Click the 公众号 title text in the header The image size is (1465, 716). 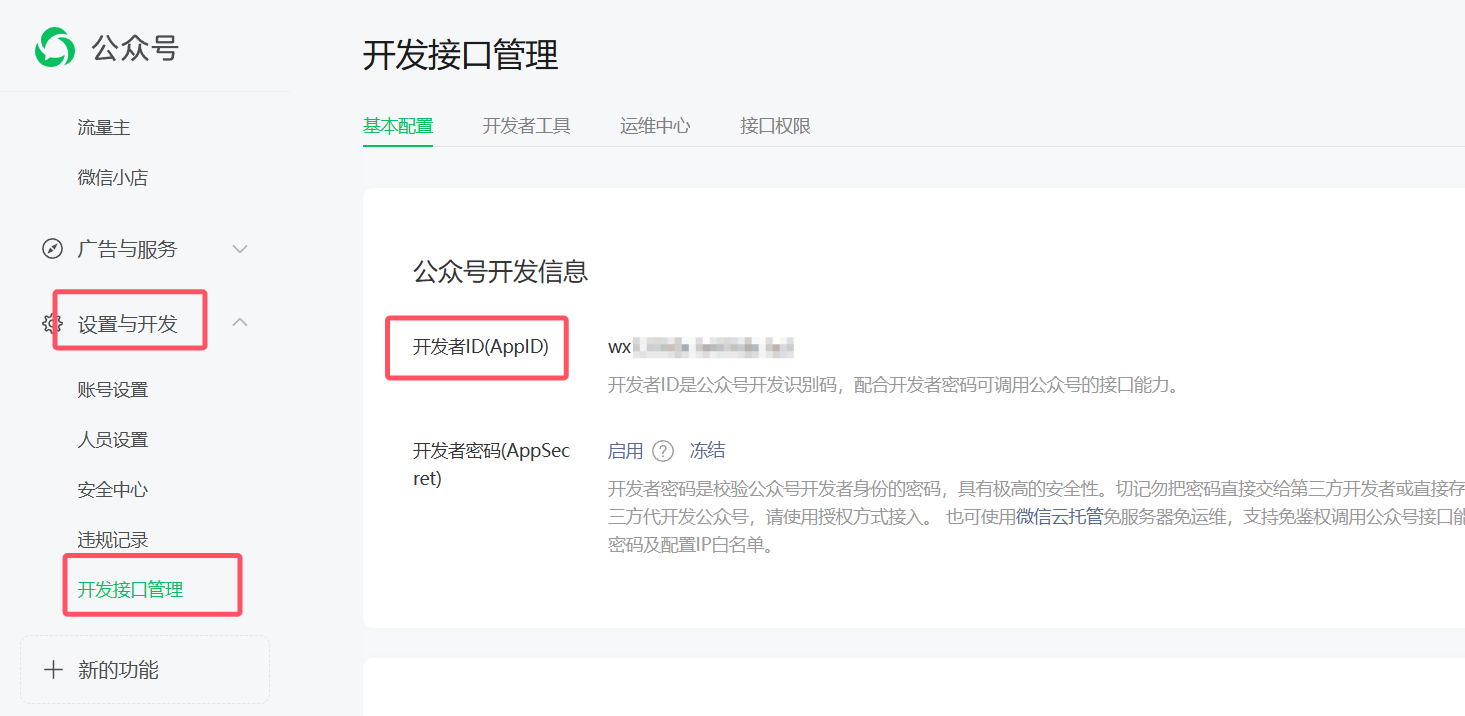click(x=135, y=48)
